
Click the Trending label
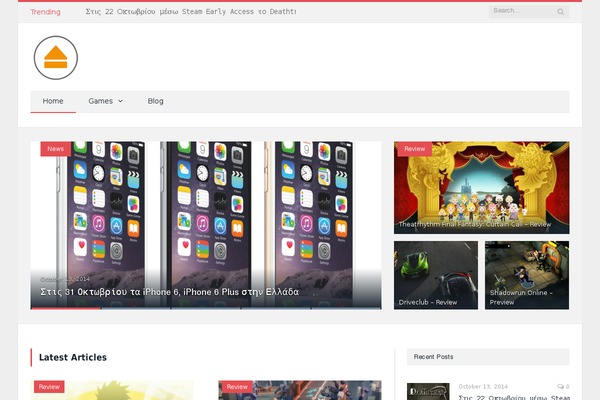(45, 12)
